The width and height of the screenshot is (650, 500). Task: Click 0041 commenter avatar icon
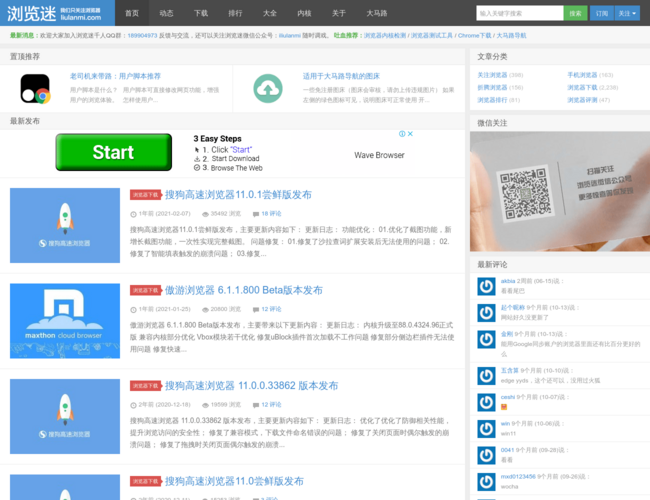[x=486, y=455]
